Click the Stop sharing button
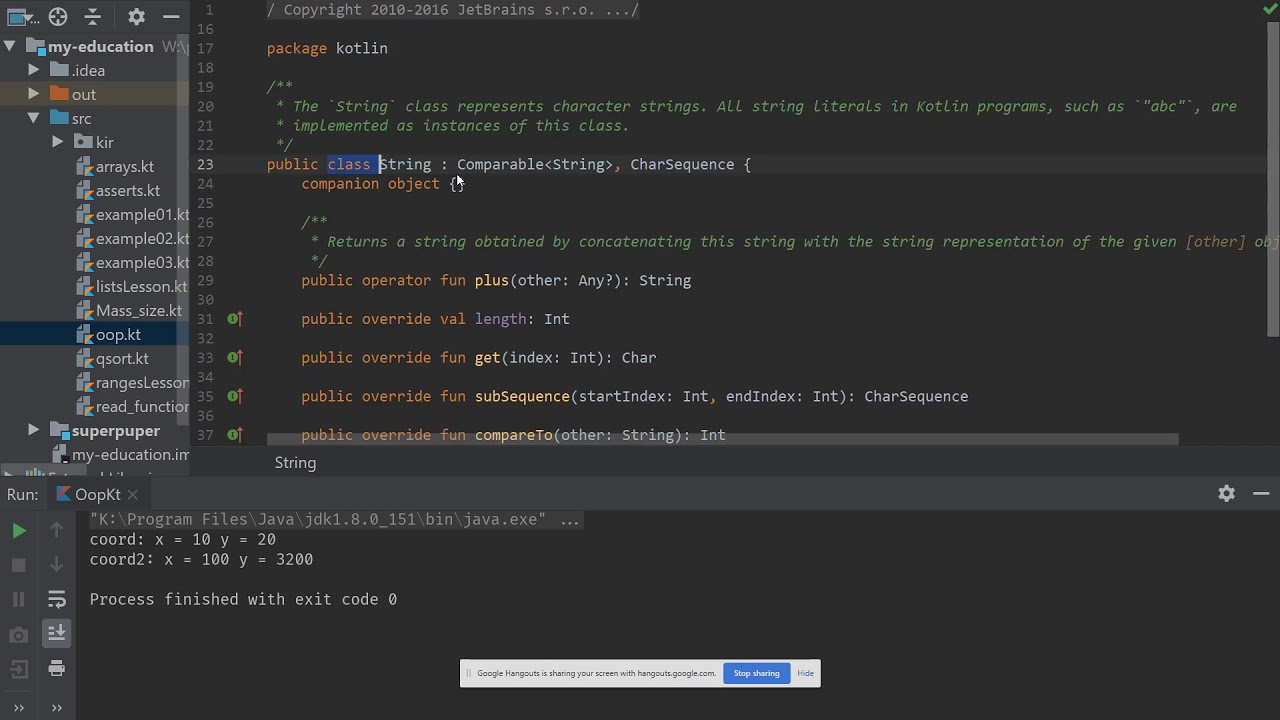1280x720 pixels. (756, 673)
